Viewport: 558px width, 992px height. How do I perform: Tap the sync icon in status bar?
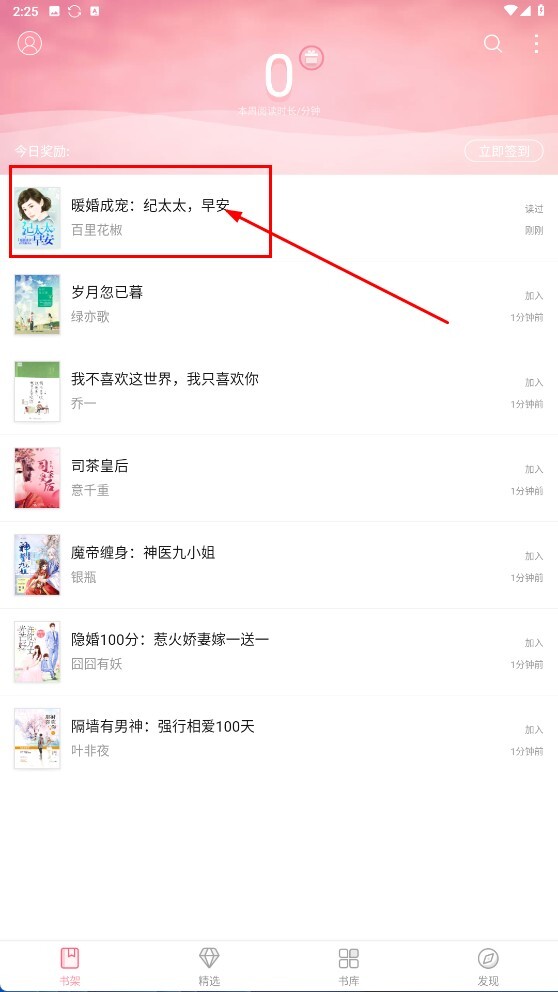click(x=75, y=11)
